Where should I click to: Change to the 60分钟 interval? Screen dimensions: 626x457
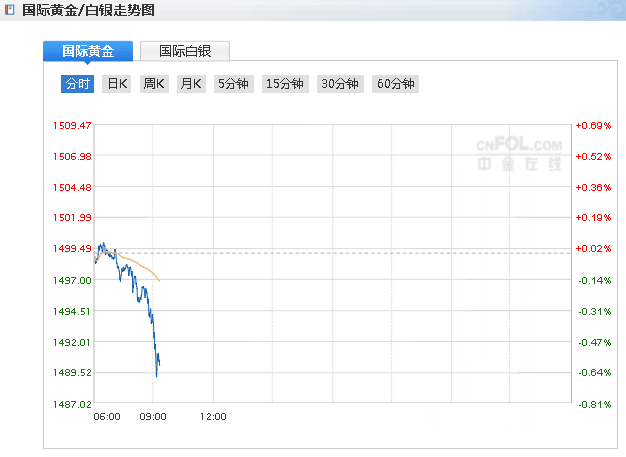click(394, 84)
